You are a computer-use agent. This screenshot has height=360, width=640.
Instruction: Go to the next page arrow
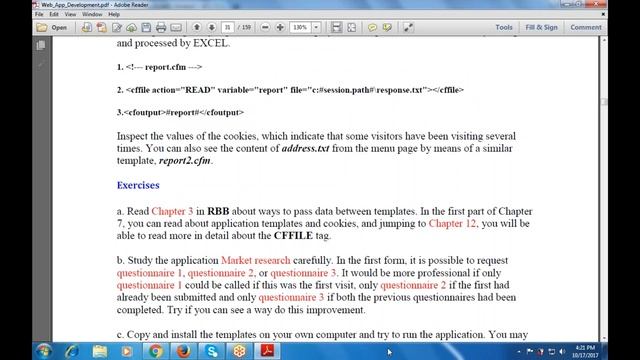[x=211, y=27]
